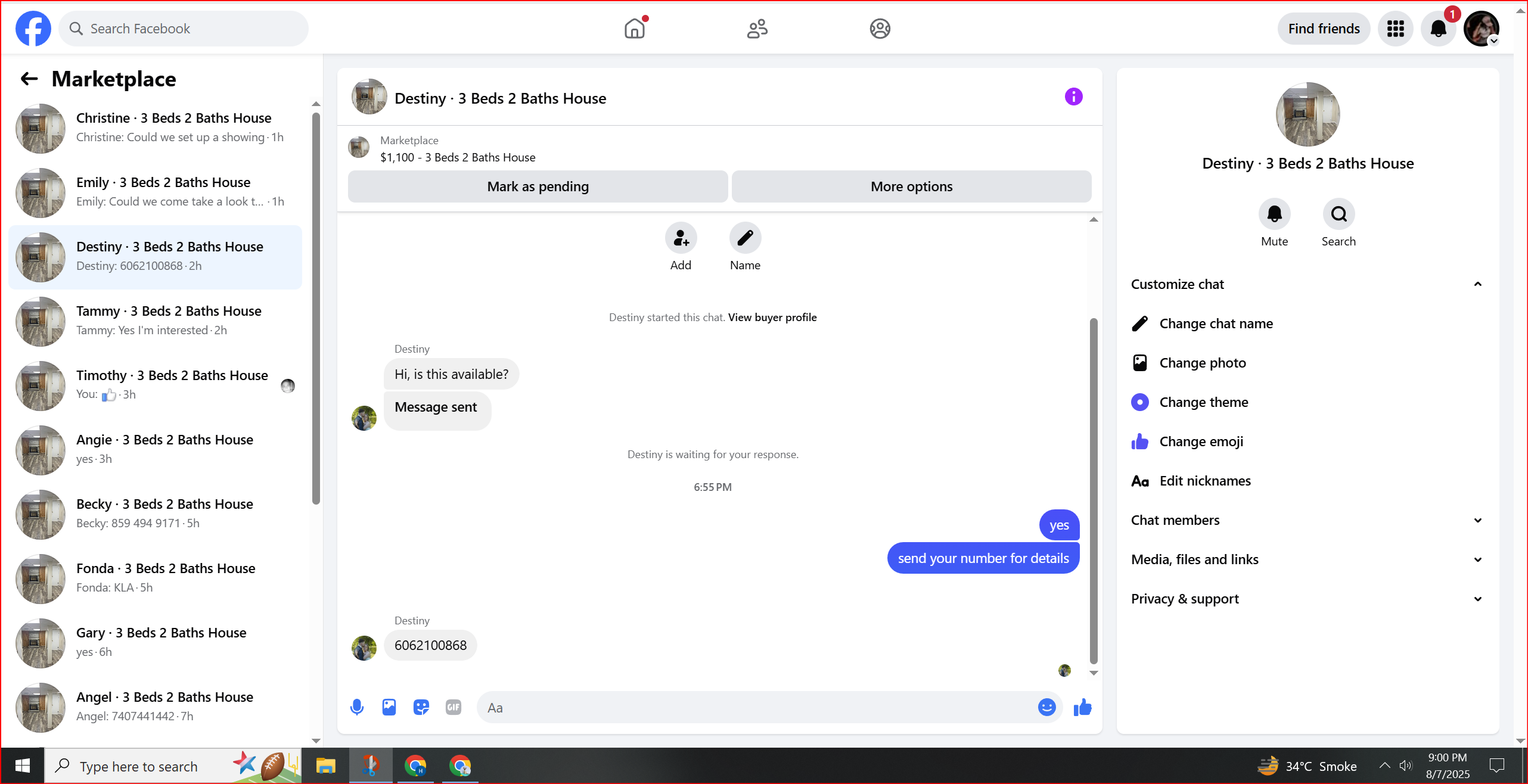Click the Find friends button
1528x784 pixels.
1324,29
